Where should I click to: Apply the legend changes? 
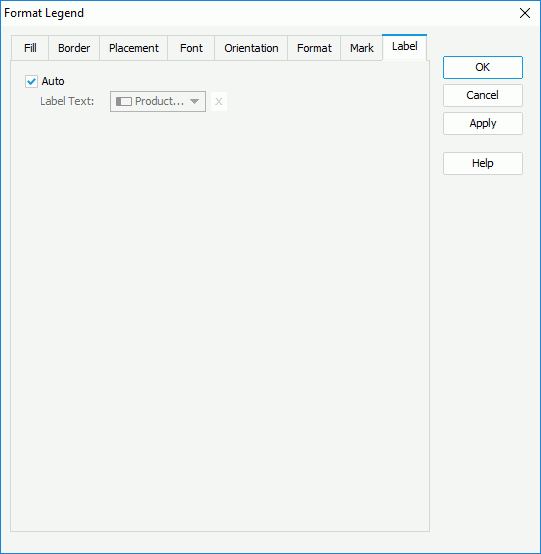tap(483, 124)
